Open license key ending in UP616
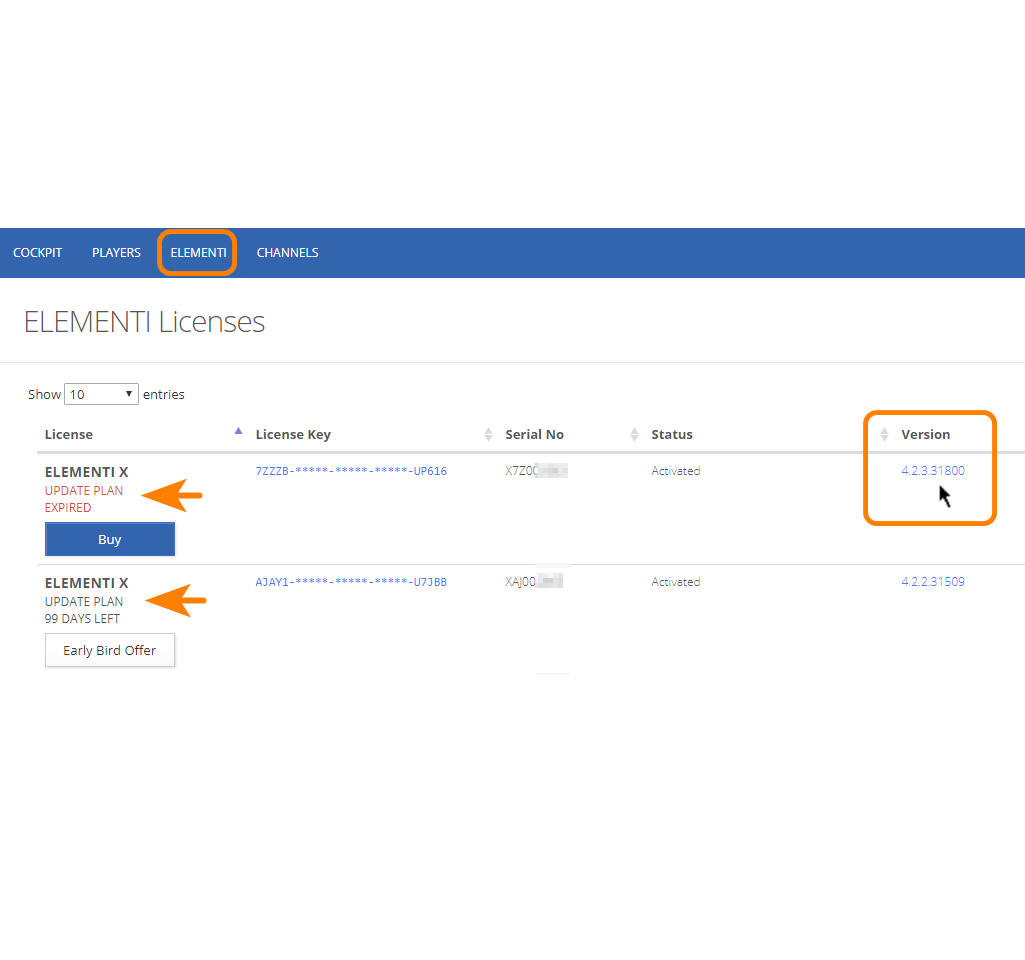1025x960 pixels. click(x=351, y=471)
